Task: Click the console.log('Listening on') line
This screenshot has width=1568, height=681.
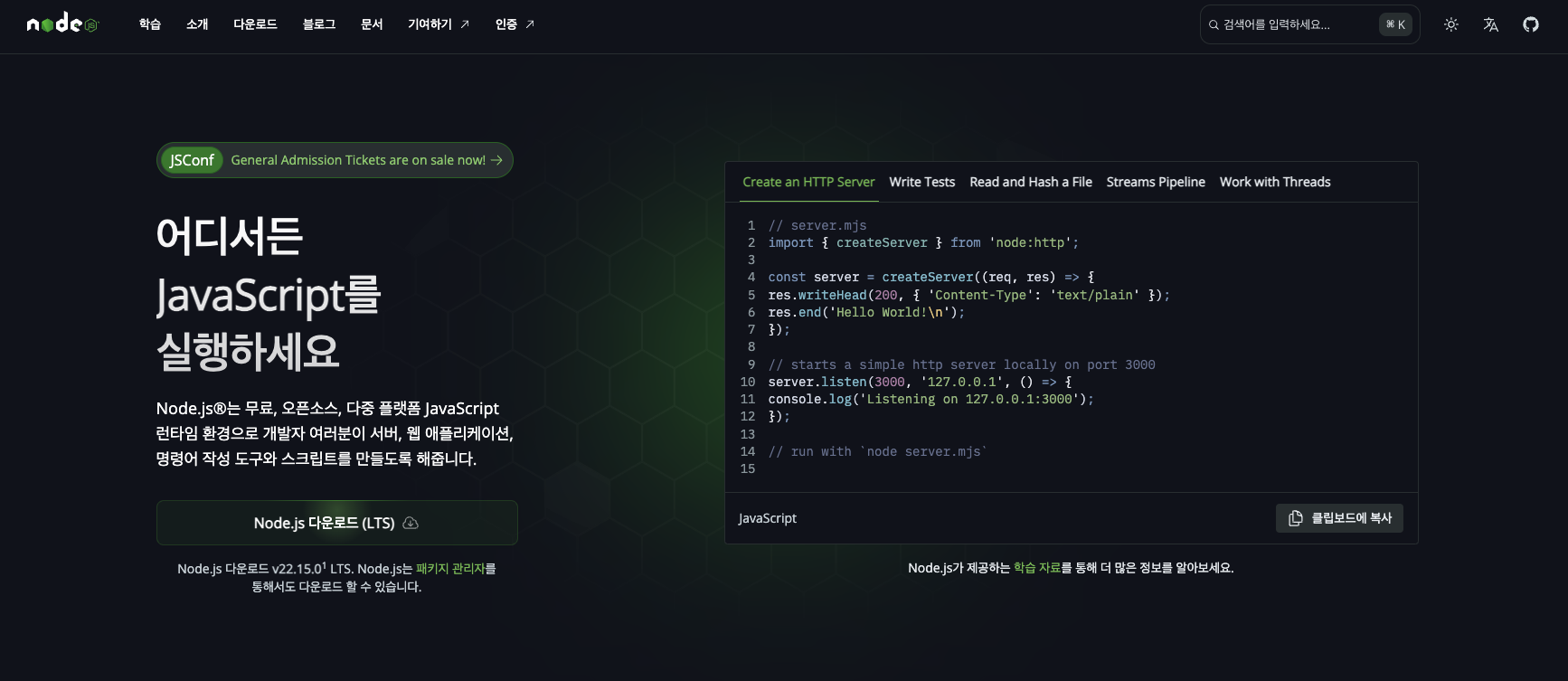Action: pos(930,399)
